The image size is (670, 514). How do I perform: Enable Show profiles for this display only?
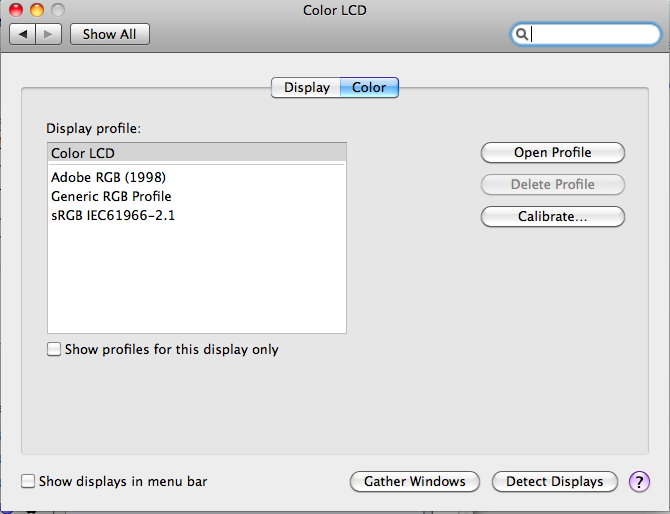pos(54,349)
